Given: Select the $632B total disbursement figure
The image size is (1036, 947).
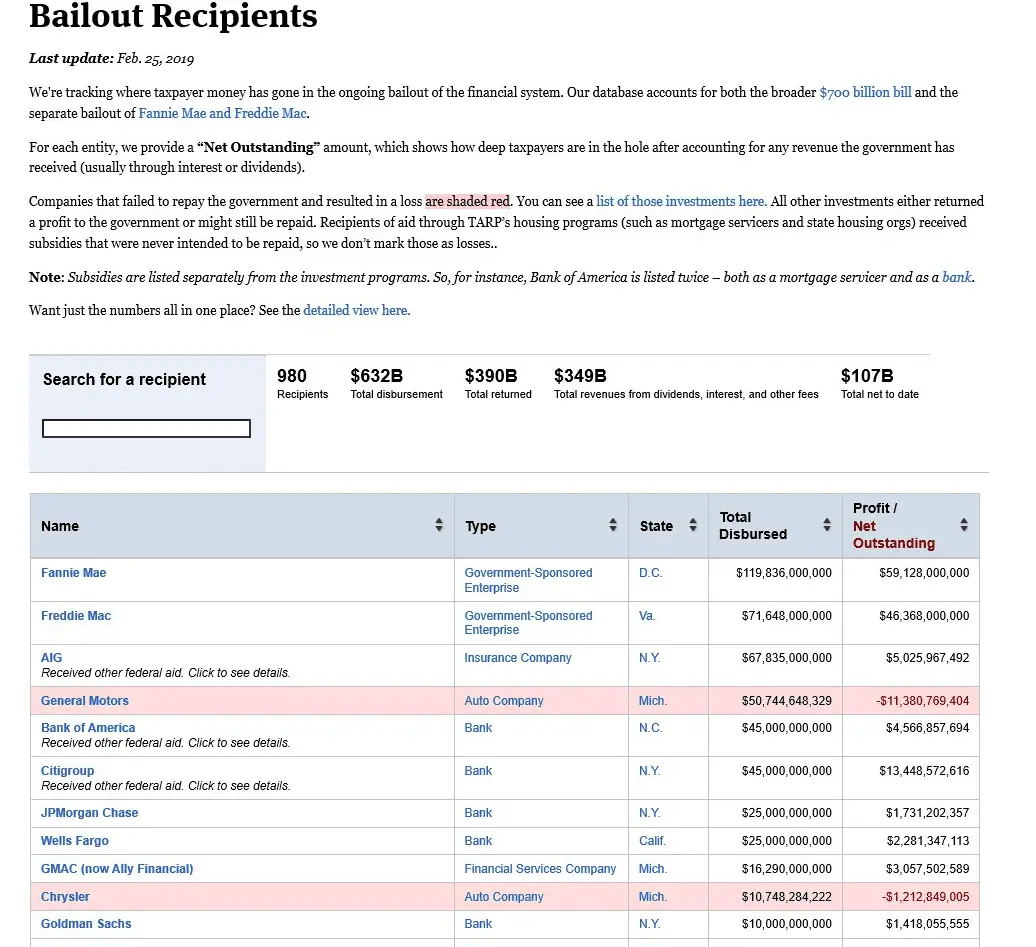Looking at the screenshot, I should pos(377,376).
